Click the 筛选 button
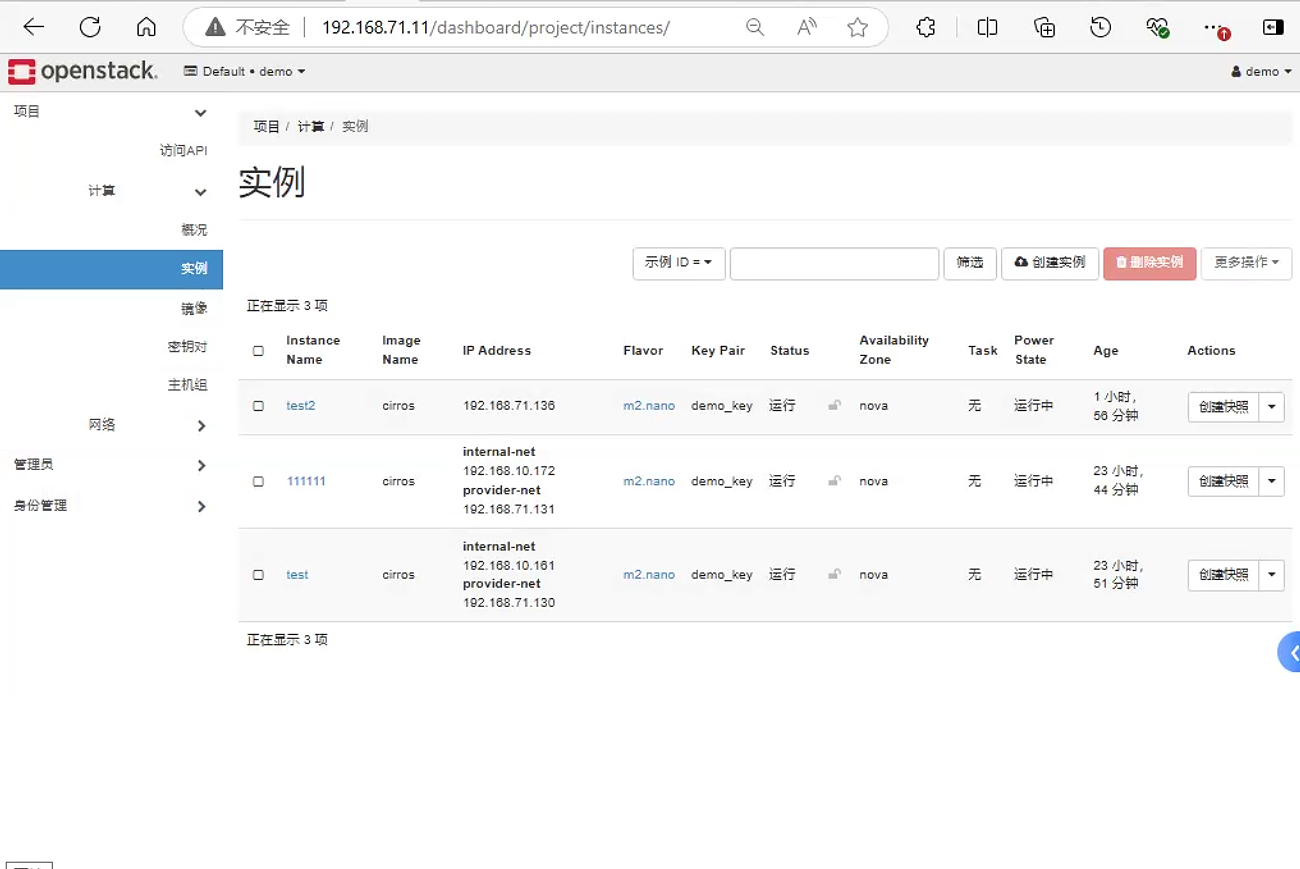The image size is (1300, 869). click(x=970, y=263)
